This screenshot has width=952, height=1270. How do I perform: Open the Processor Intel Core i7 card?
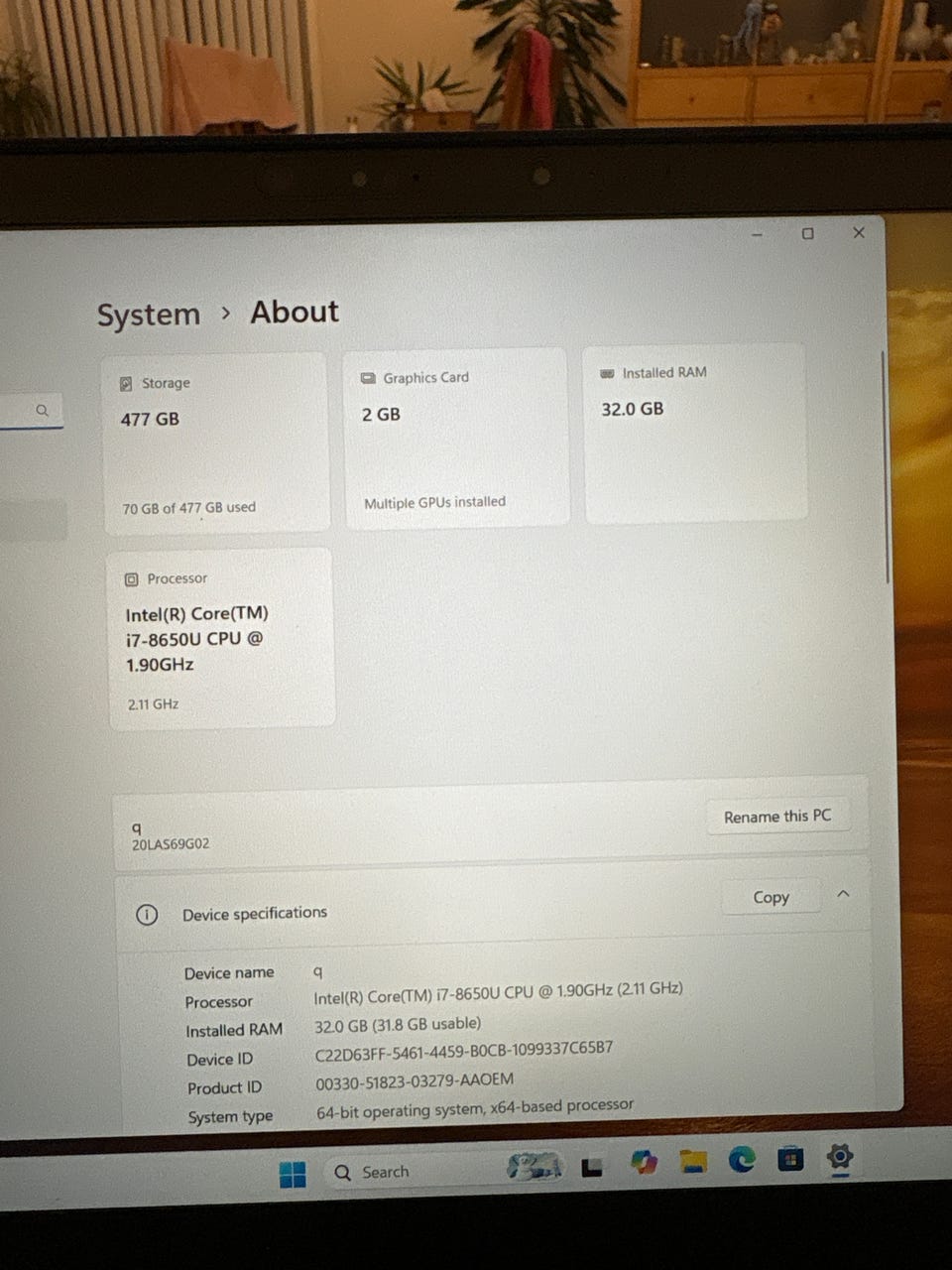pyautogui.click(x=221, y=639)
